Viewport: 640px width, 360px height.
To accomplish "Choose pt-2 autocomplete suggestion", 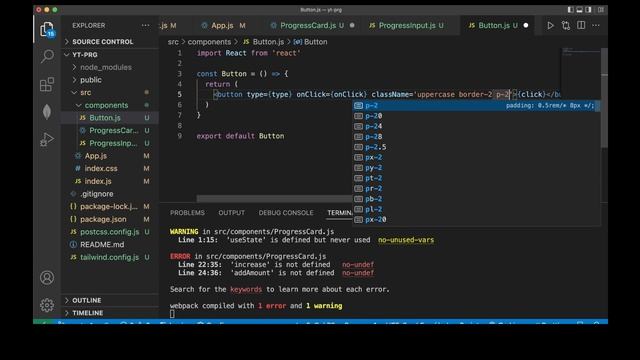I will point(476,178).
